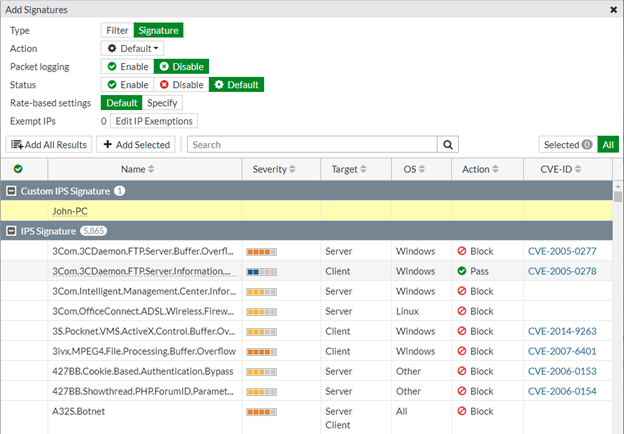
Task: Switch Type to Filter
Action: (x=117, y=30)
